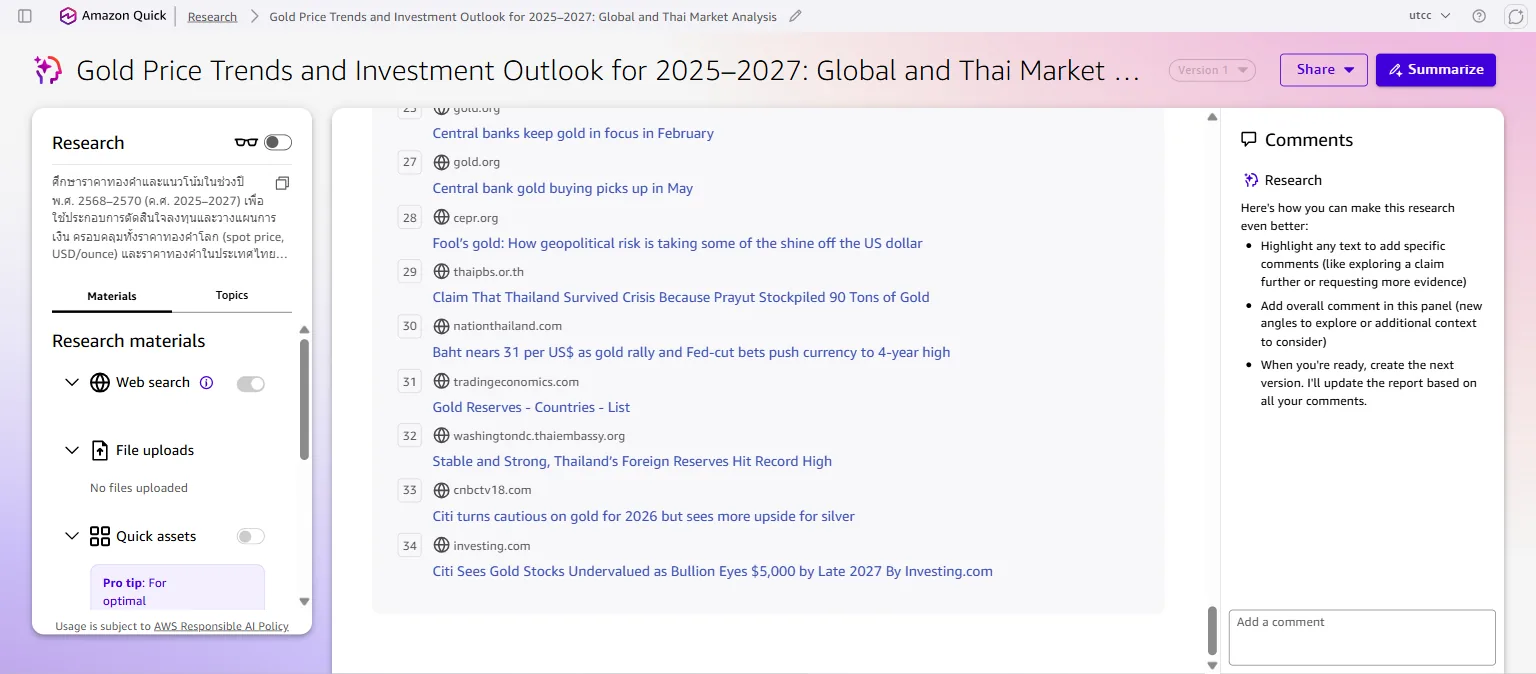Open the Version 1 dropdown
The height and width of the screenshot is (674, 1536).
[1212, 70]
